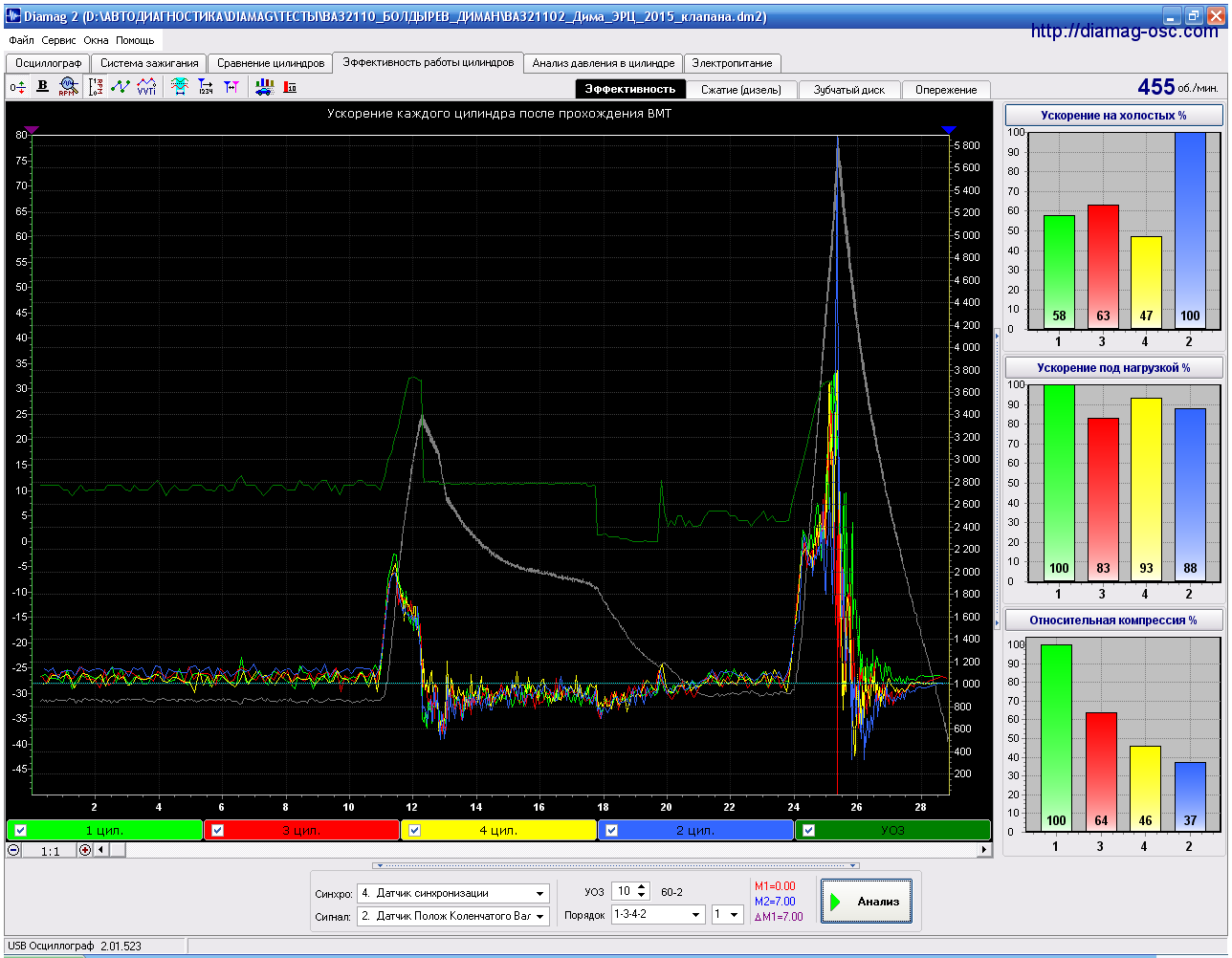Open the diamag-osc.com link
The width and height of the screenshot is (1232, 958).
[1125, 32]
